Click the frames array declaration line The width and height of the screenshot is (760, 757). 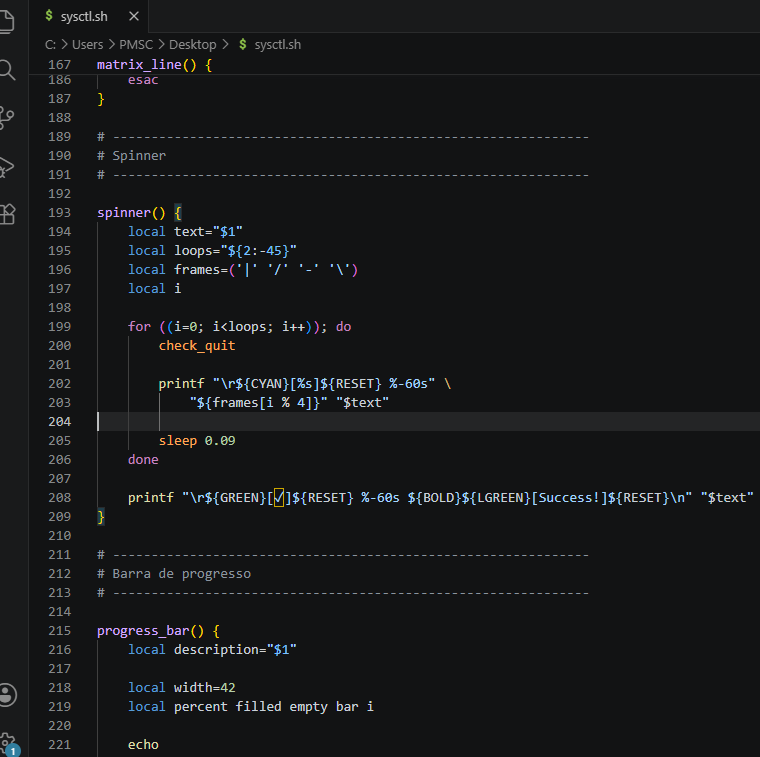click(x=243, y=269)
